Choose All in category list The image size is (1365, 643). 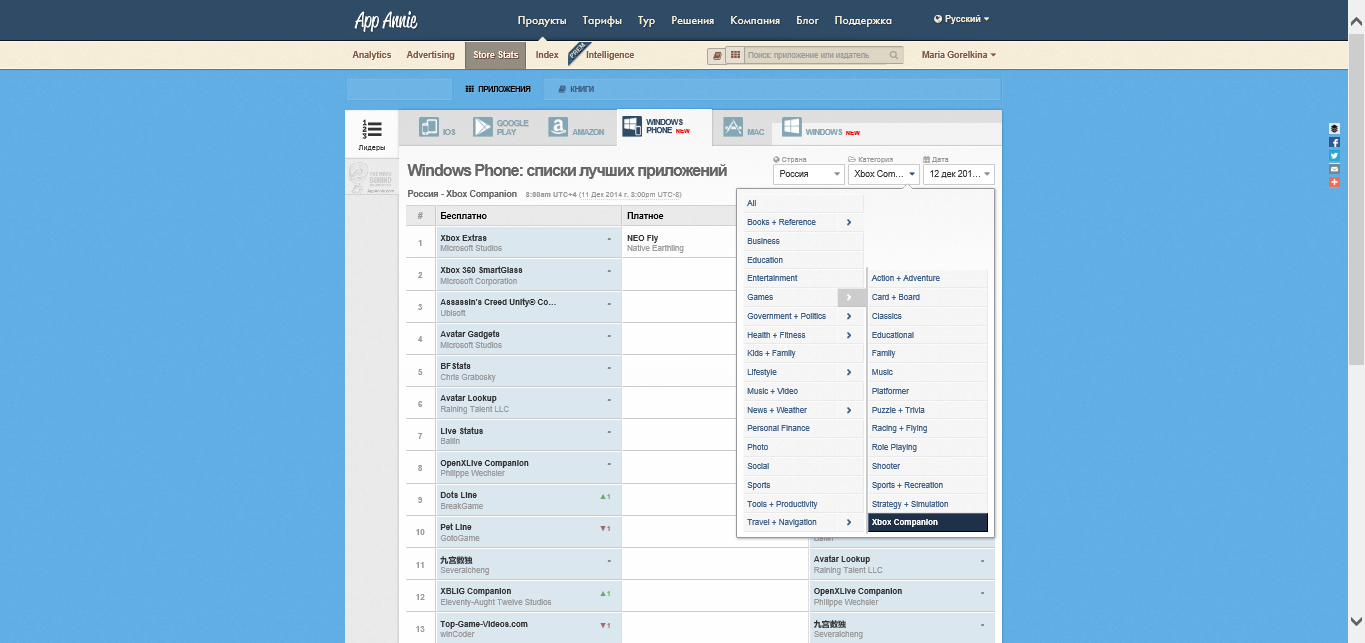tap(803, 203)
